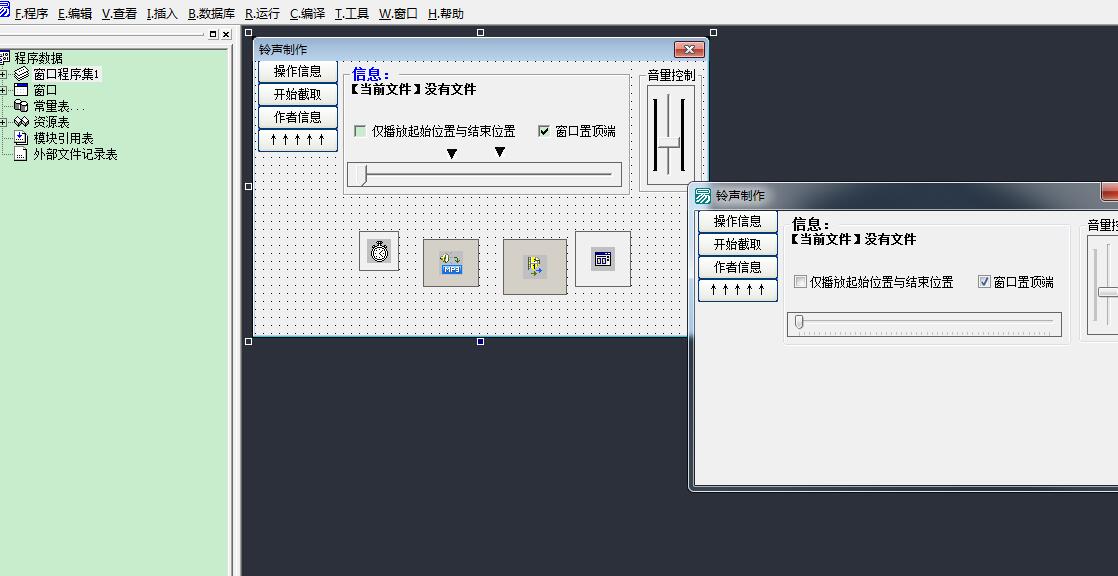Viewport: 1118px width, 576px height.
Task: Click the playback slider in designer window
Action: [x=484, y=175]
